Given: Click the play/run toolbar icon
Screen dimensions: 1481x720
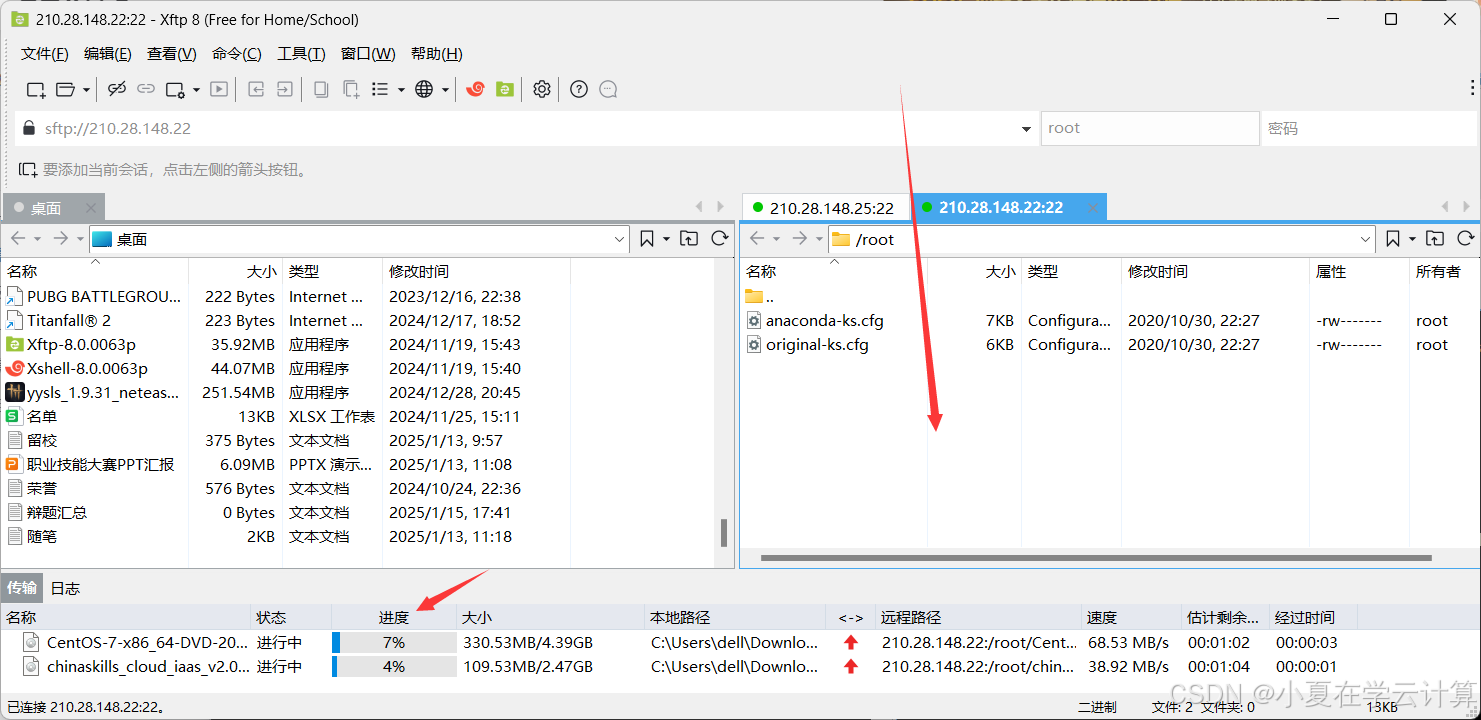Looking at the screenshot, I should (x=219, y=89).
